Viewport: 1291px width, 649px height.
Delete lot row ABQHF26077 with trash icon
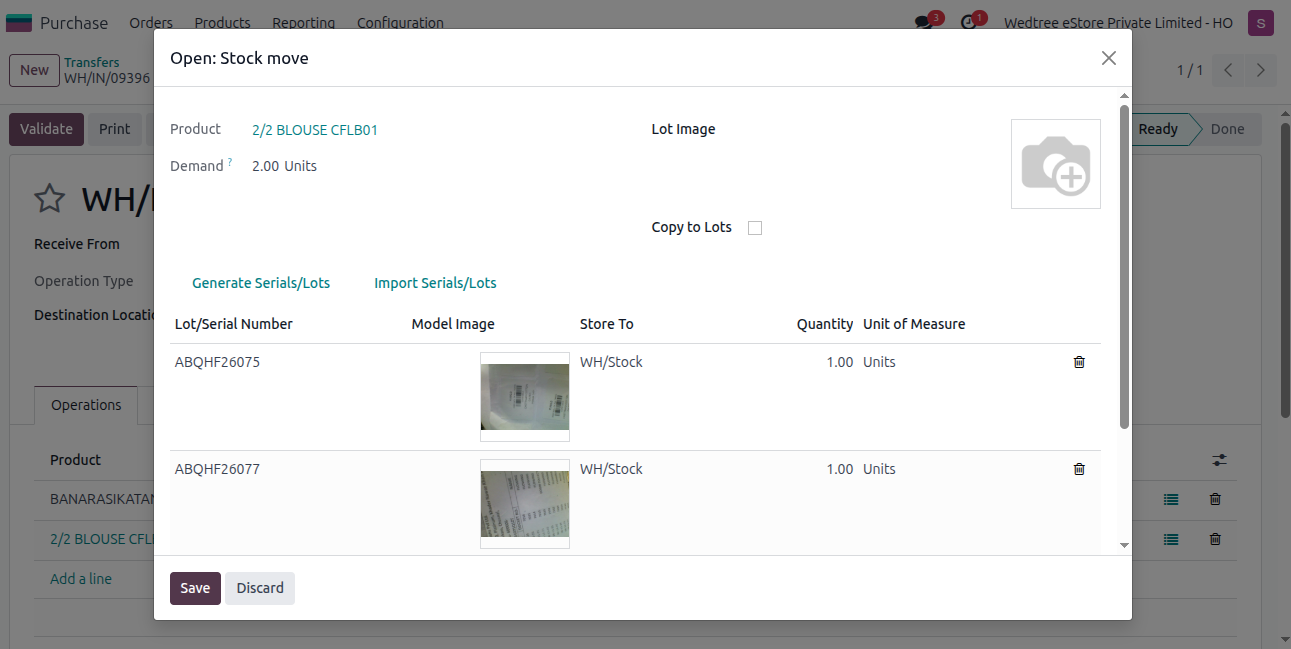point(1078,469)
